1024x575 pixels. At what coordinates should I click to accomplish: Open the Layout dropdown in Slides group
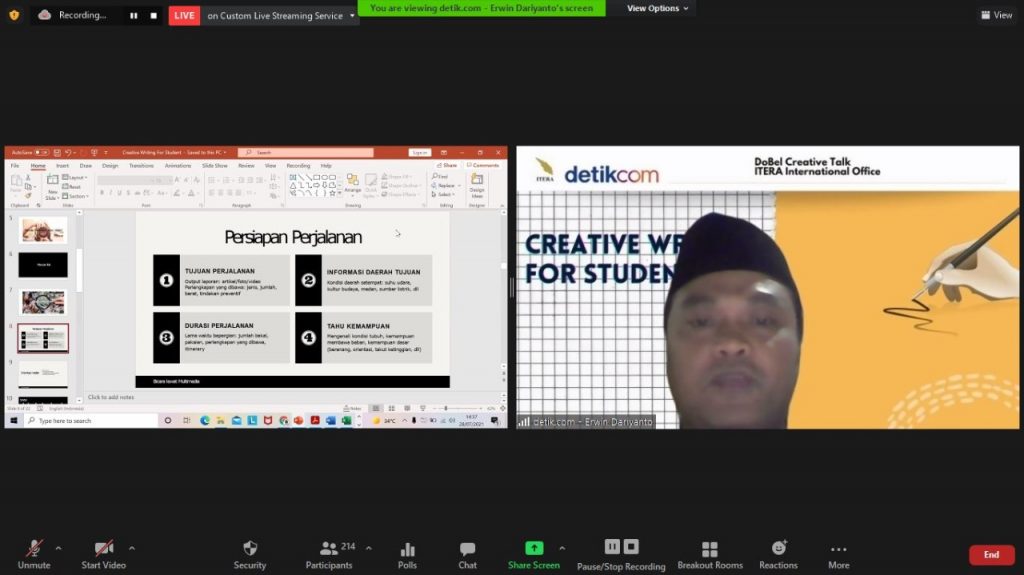[74, 178]
